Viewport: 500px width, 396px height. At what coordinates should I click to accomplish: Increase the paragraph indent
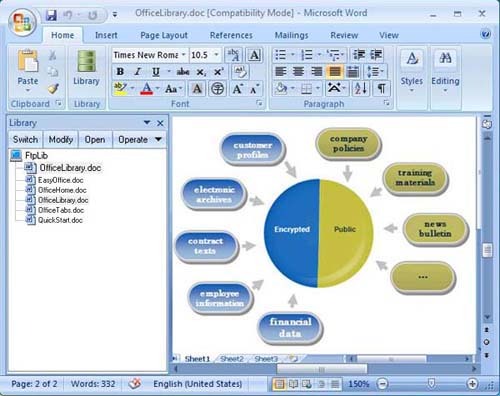click(x=376, y=55)
